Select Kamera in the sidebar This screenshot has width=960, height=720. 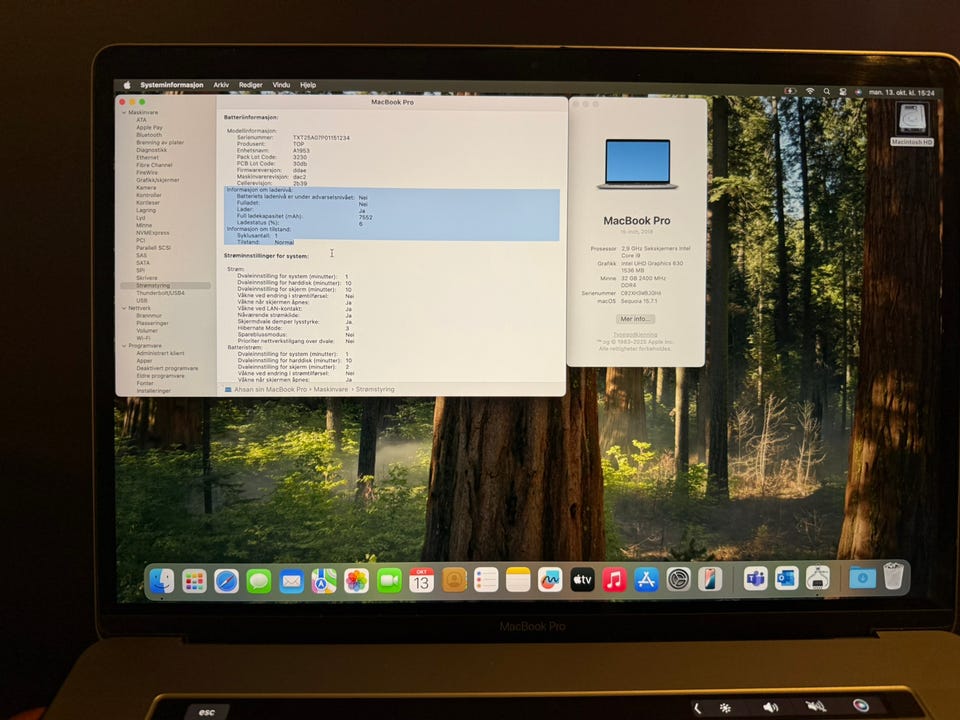pos(146,187)
